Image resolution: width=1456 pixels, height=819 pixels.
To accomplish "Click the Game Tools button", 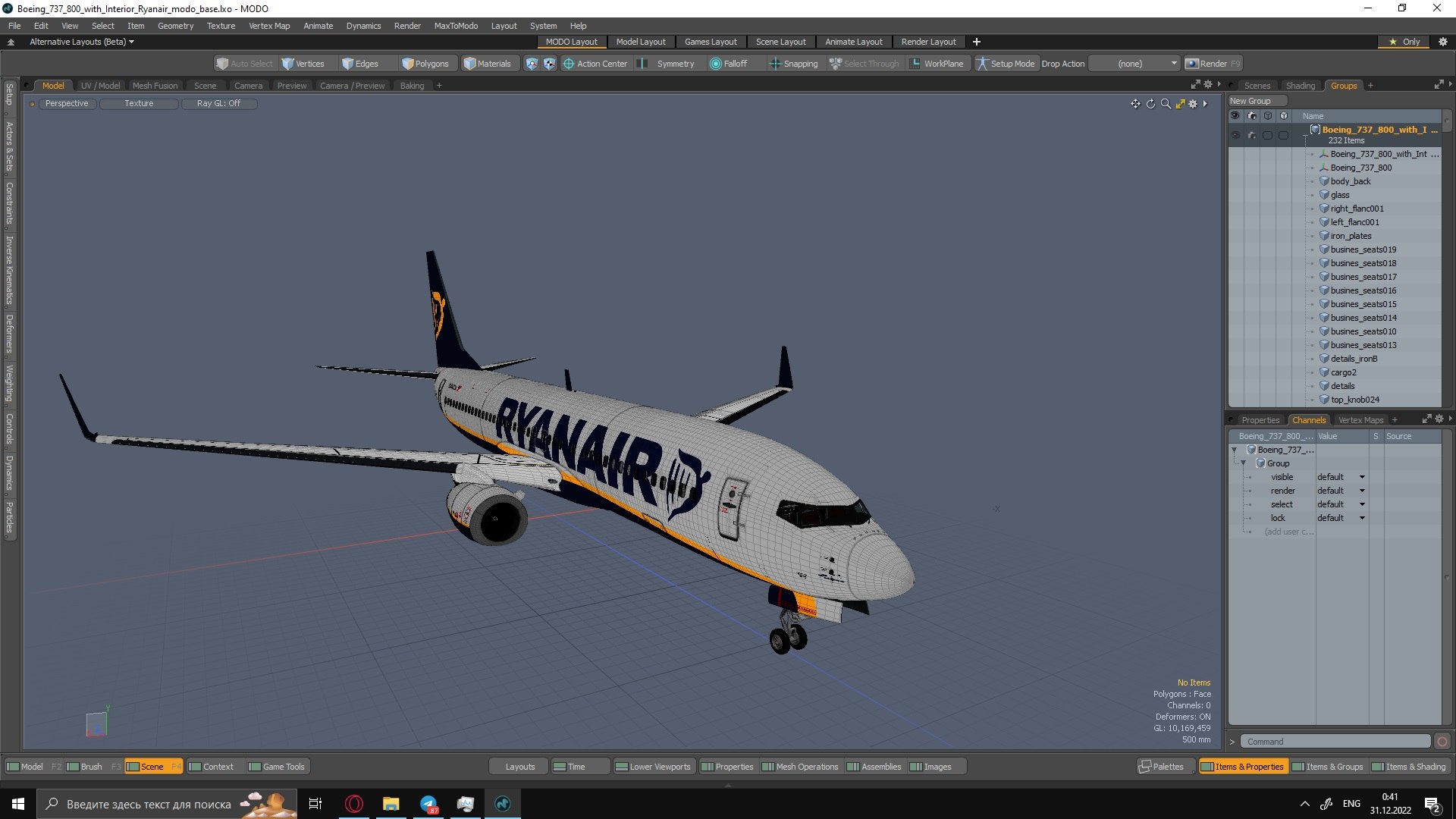I will point(277,767).
